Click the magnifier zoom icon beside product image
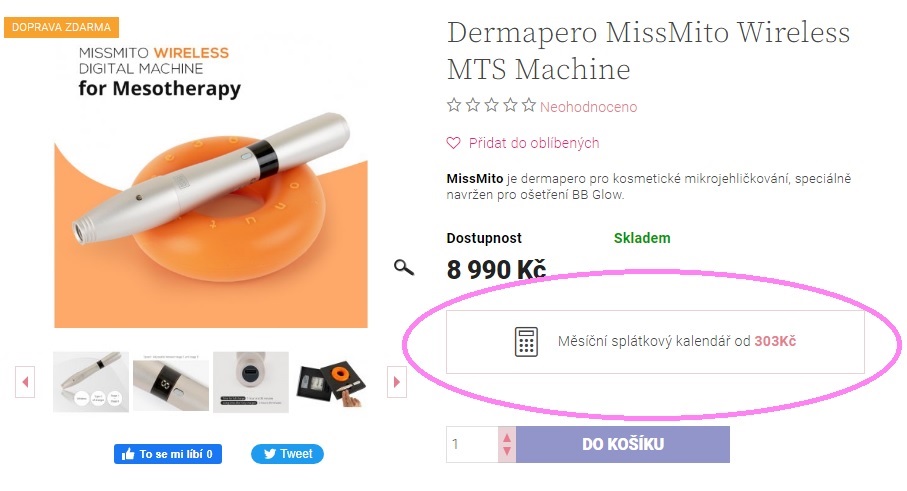 pos(404,268)
